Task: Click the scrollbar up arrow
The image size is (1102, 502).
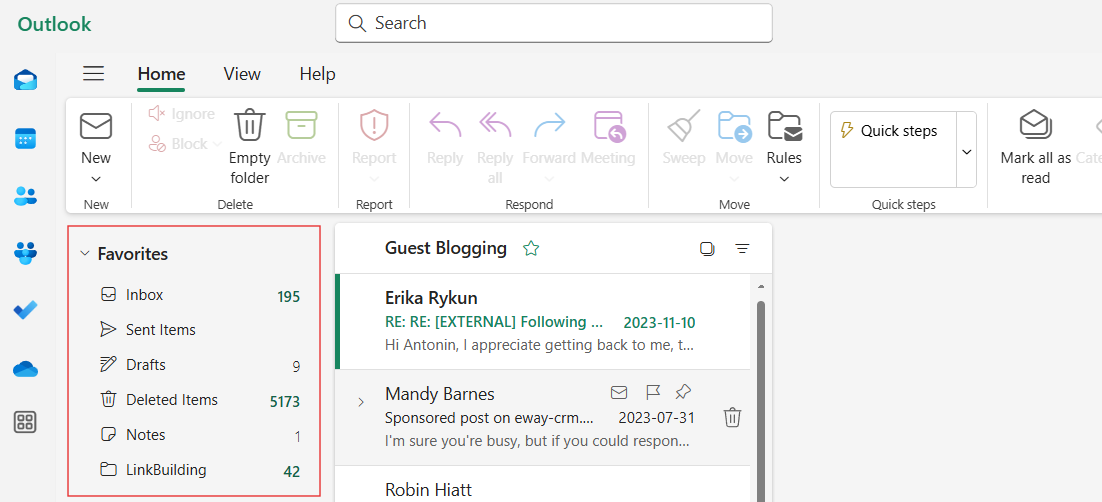Action: pyautogui.click(x=761, y=285)
